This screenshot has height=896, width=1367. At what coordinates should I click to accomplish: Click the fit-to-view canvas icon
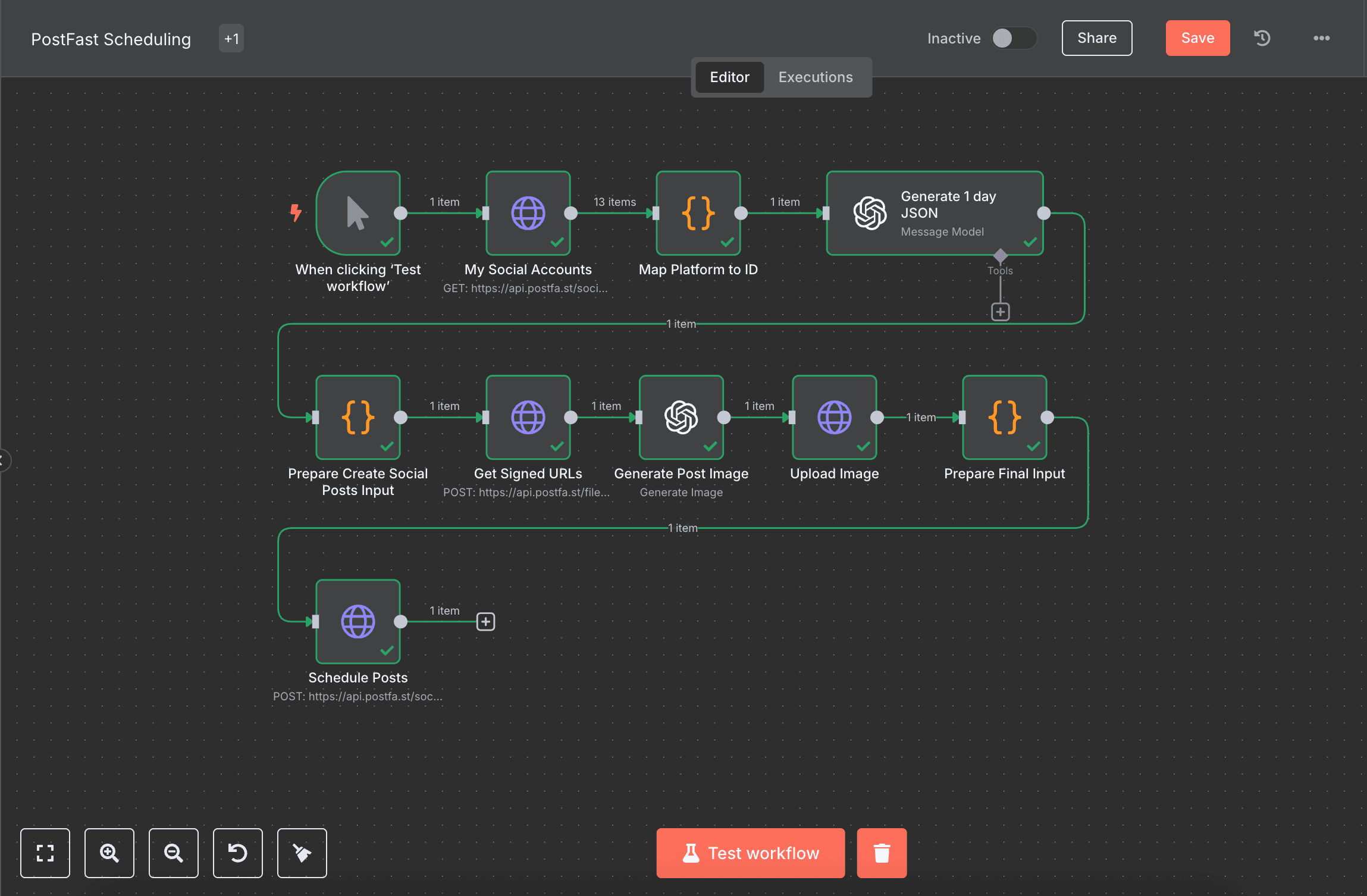(45, 853)
